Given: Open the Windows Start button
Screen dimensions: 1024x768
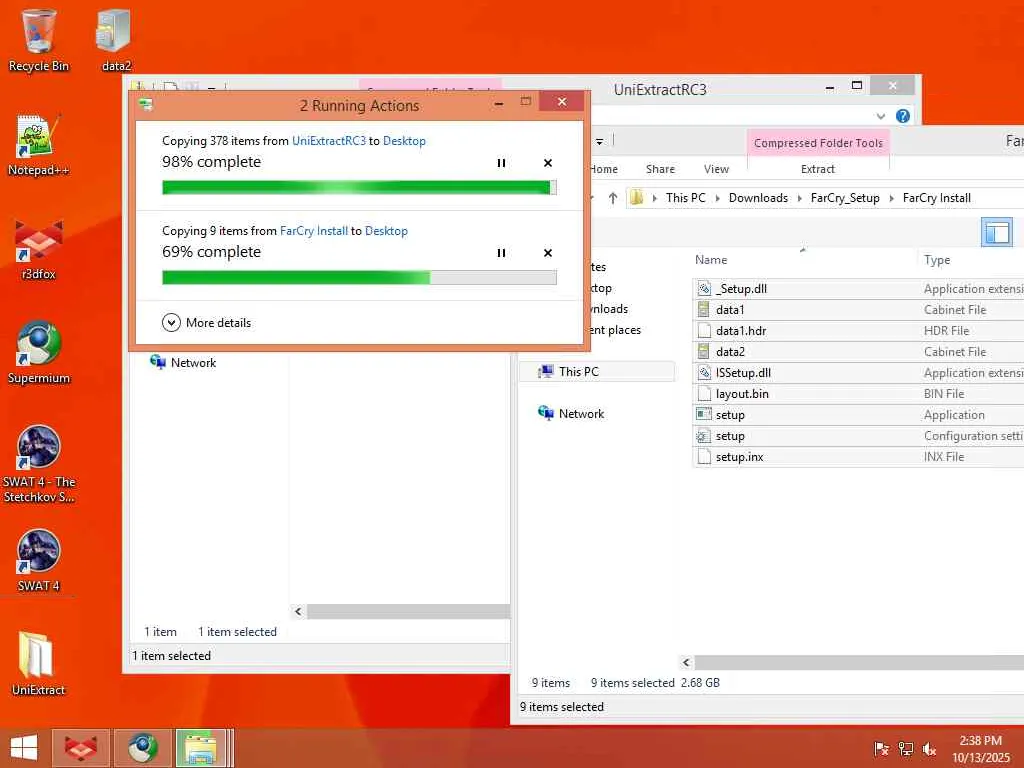Looking at the screenshot, I should pyautogui.click(x=24, y=748).
